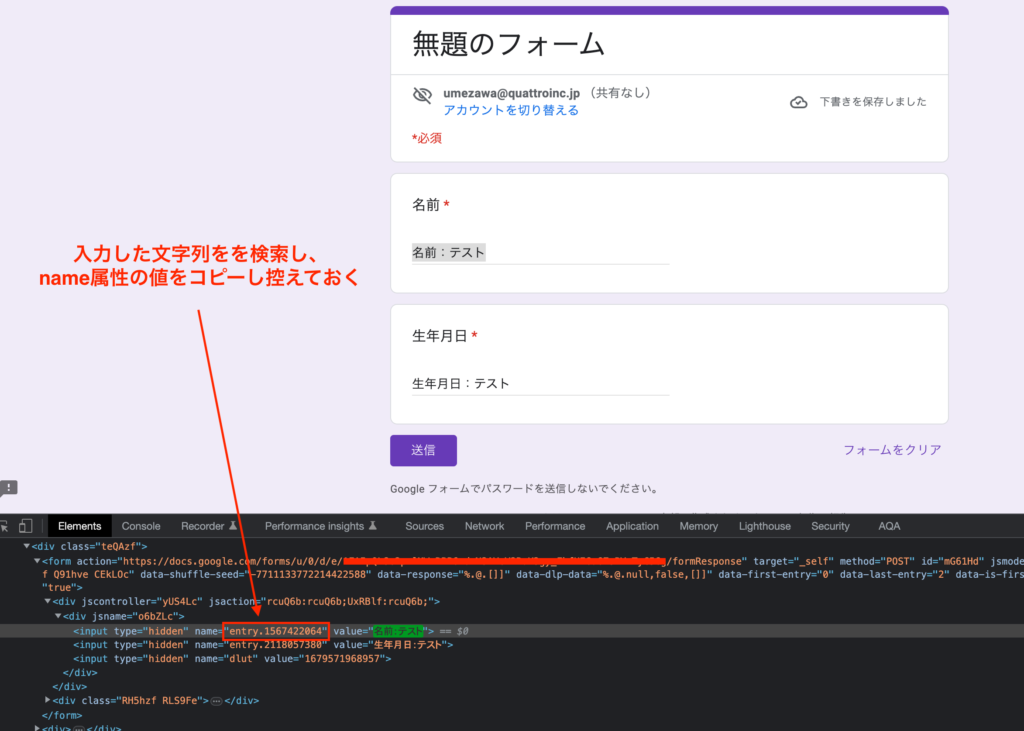
Task: Select the hidden input entry.1567422064 row
Action: 512,631
